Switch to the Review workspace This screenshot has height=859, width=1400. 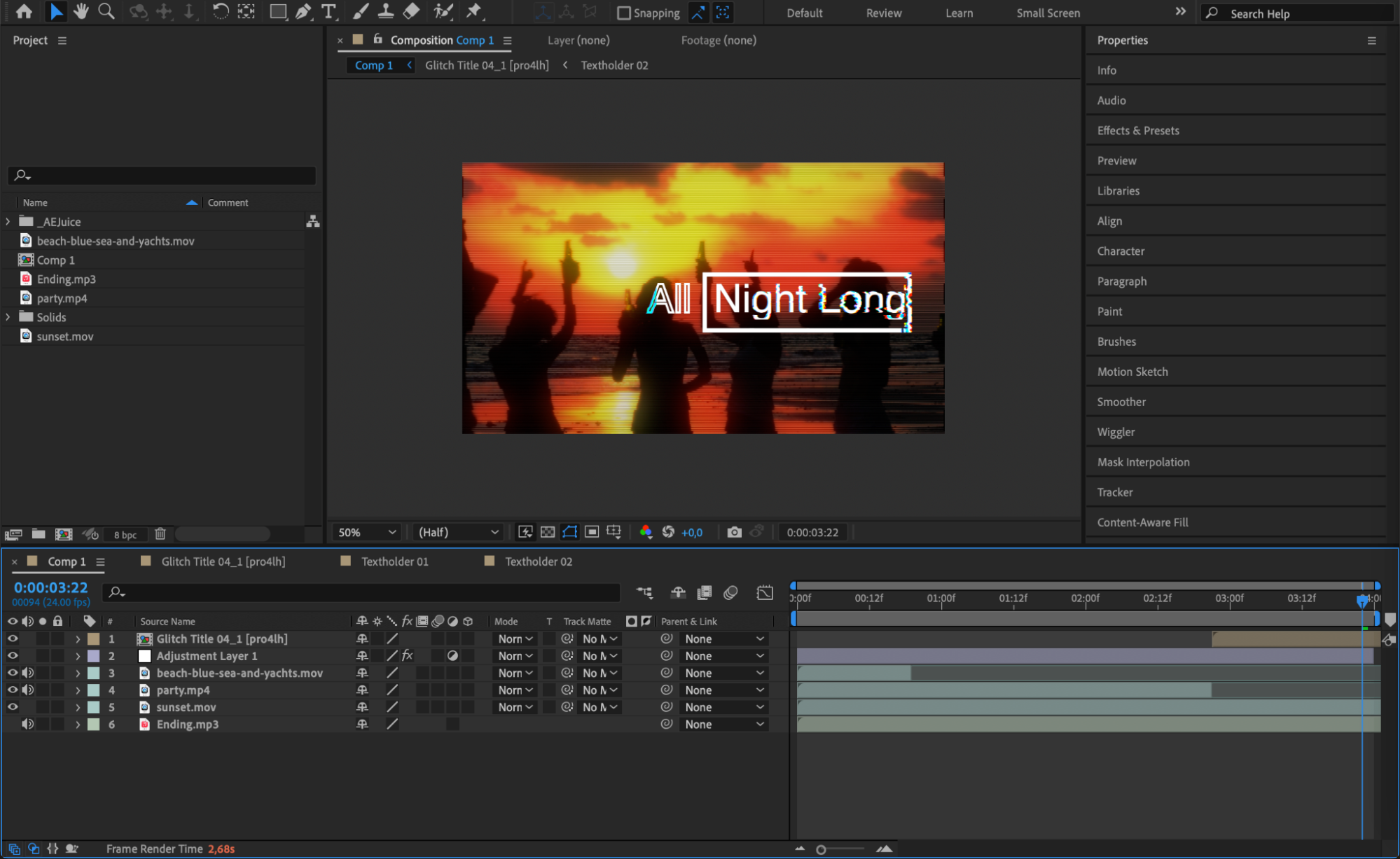click(x=883, y=13)
